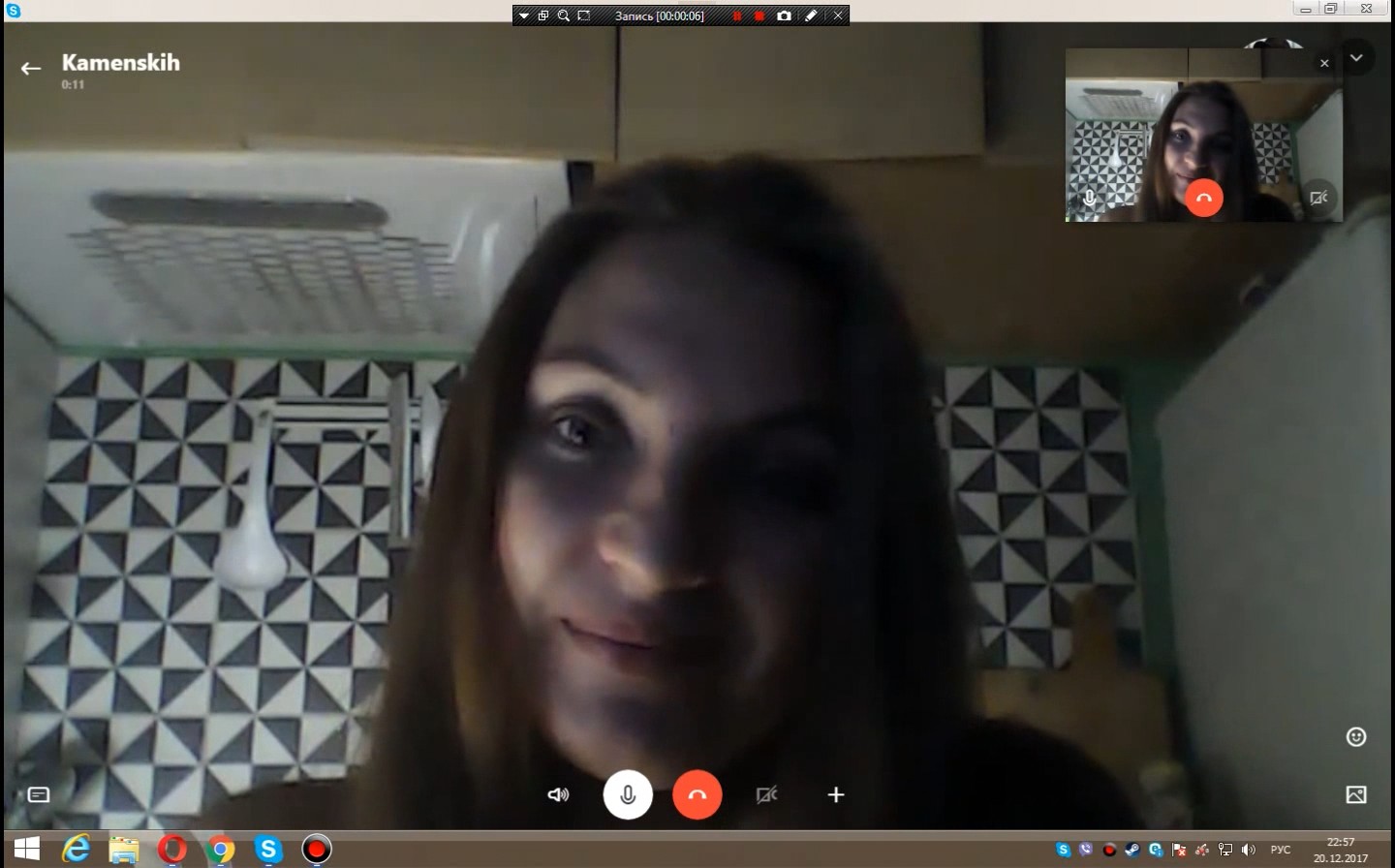Click the Kamenskih contact name
1395x868 pixels.
tap(121, 62)
